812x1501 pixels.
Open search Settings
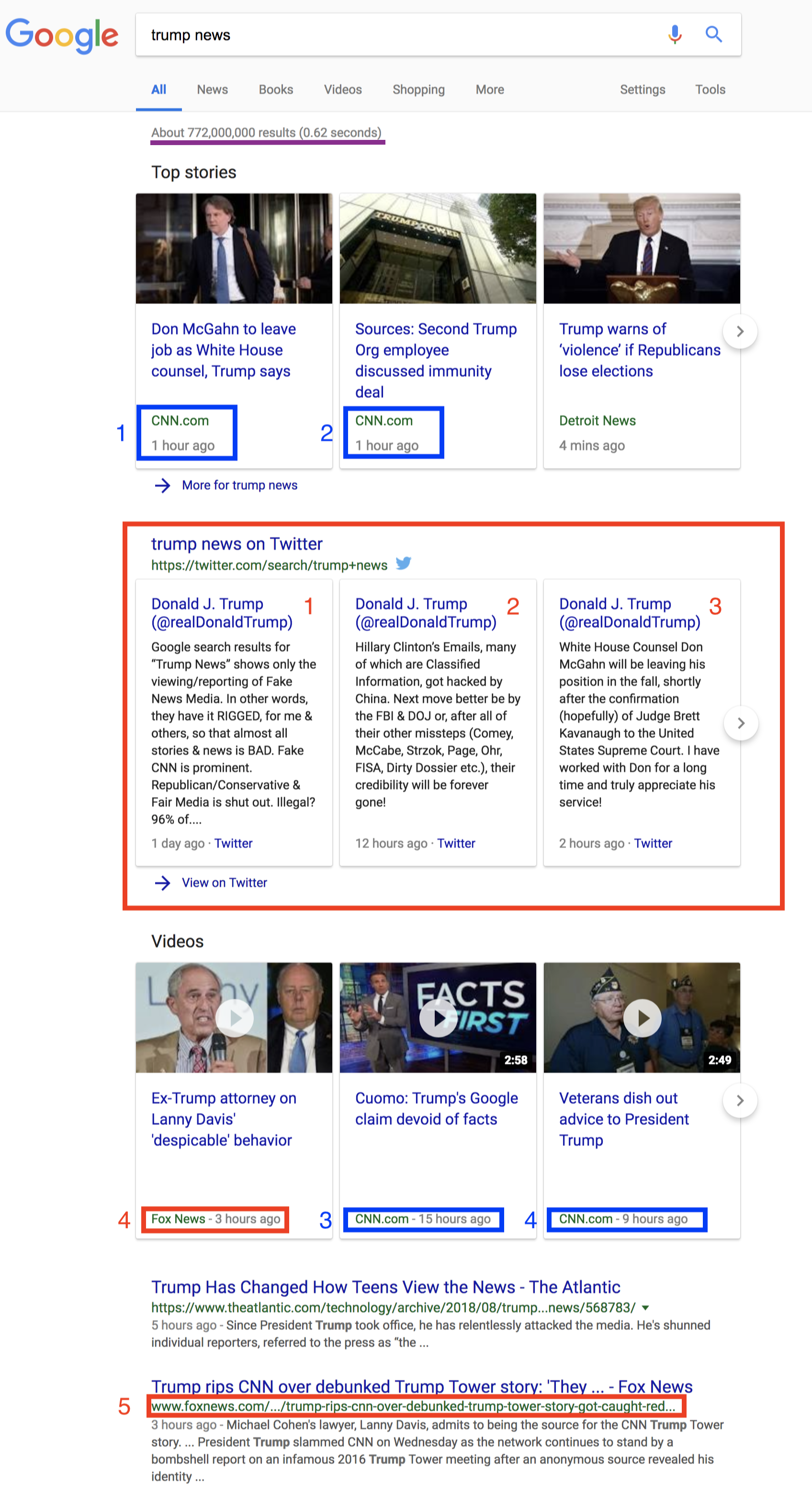coord(643,90)
